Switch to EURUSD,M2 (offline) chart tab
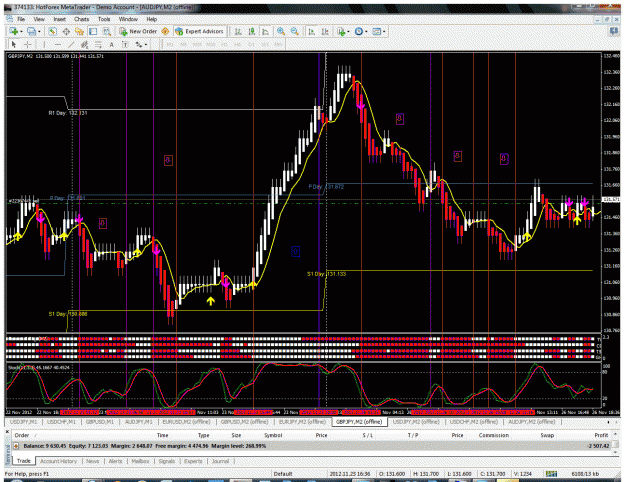Screen dimensions: 625x482 click(x=186, y=422)
